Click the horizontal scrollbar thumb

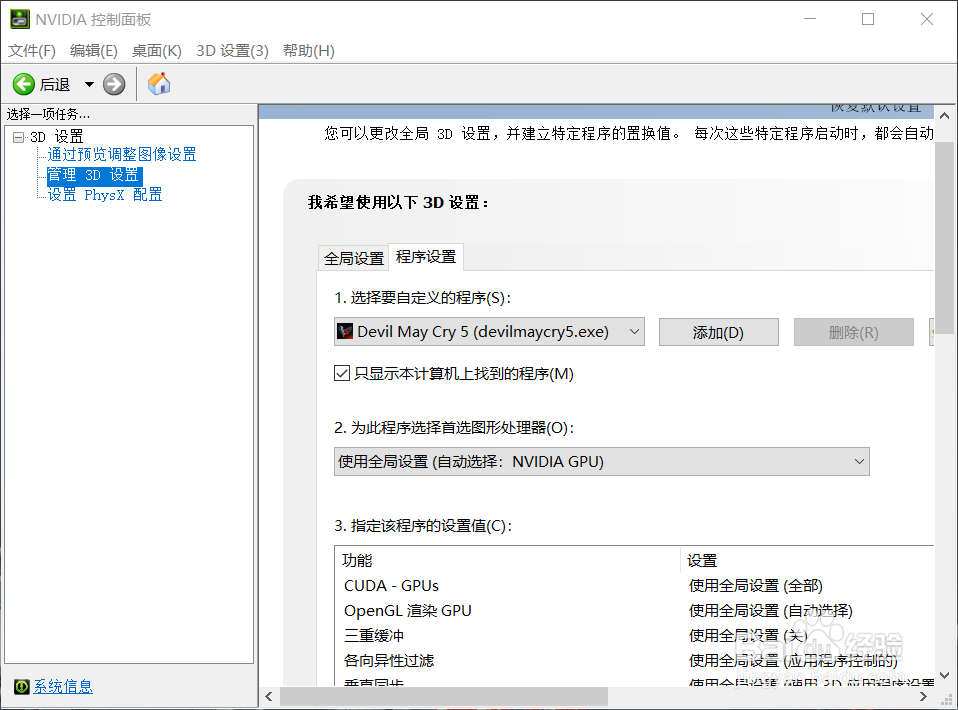444,697
